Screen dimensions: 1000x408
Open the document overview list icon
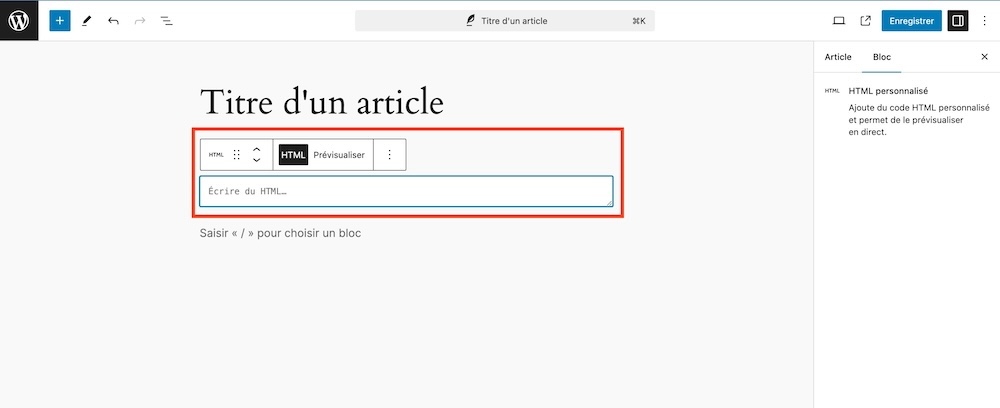coord(166,21)
